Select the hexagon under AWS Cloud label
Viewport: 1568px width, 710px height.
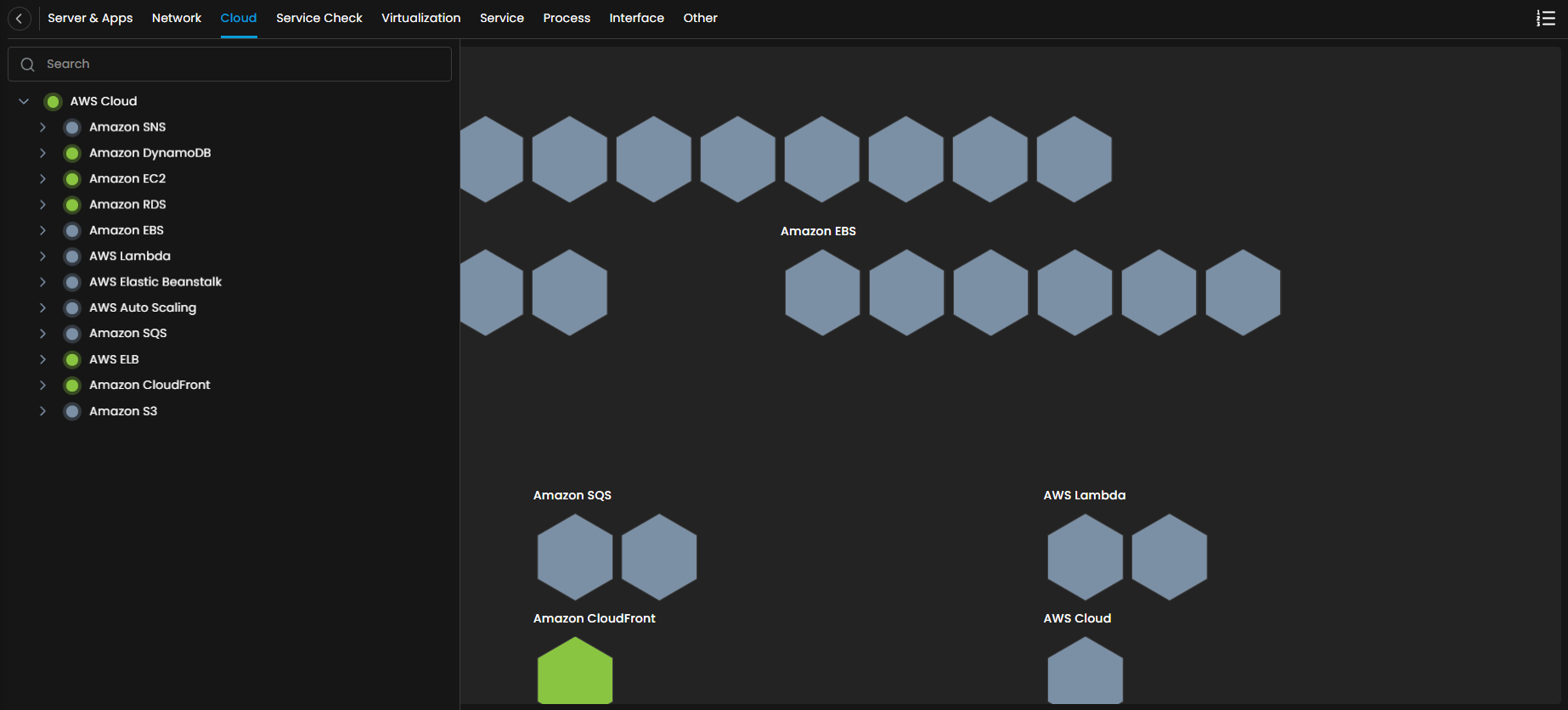[1086, 671]
